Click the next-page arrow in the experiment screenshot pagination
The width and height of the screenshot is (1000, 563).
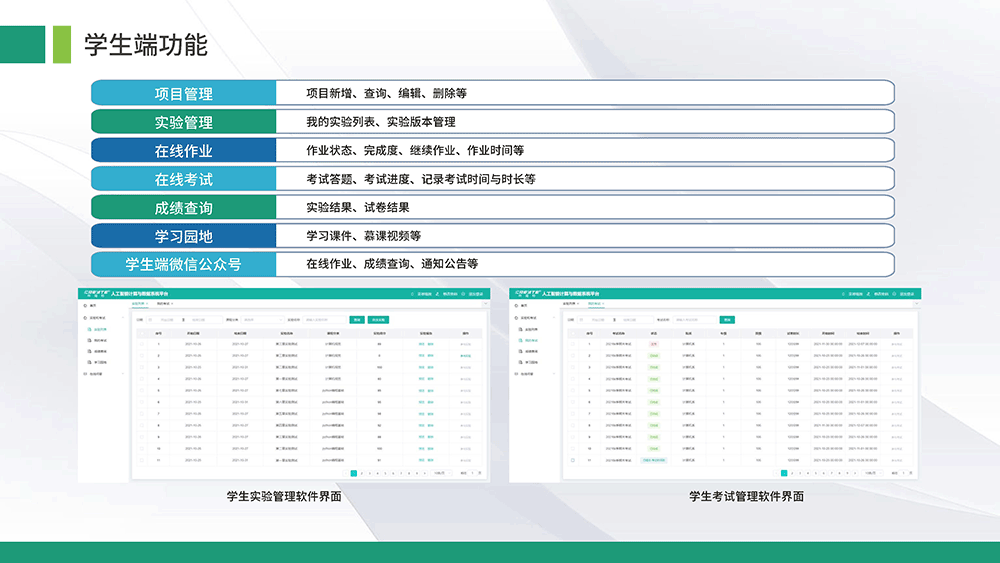pos(425,473)
